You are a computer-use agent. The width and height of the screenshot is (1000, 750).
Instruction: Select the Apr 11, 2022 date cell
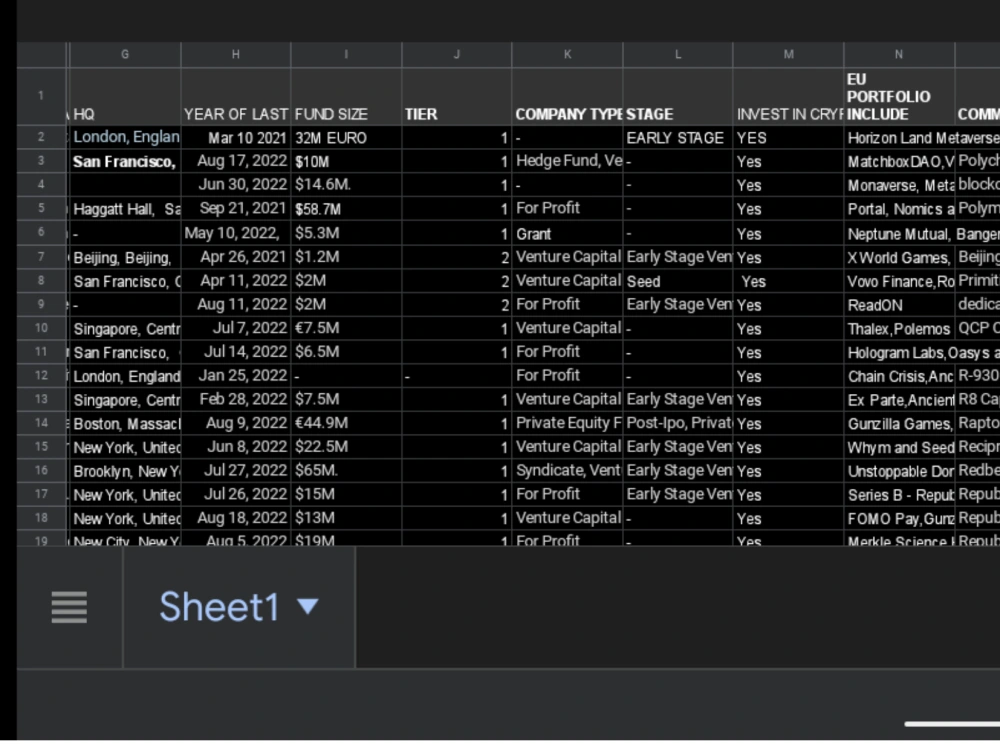pos(235,281)
